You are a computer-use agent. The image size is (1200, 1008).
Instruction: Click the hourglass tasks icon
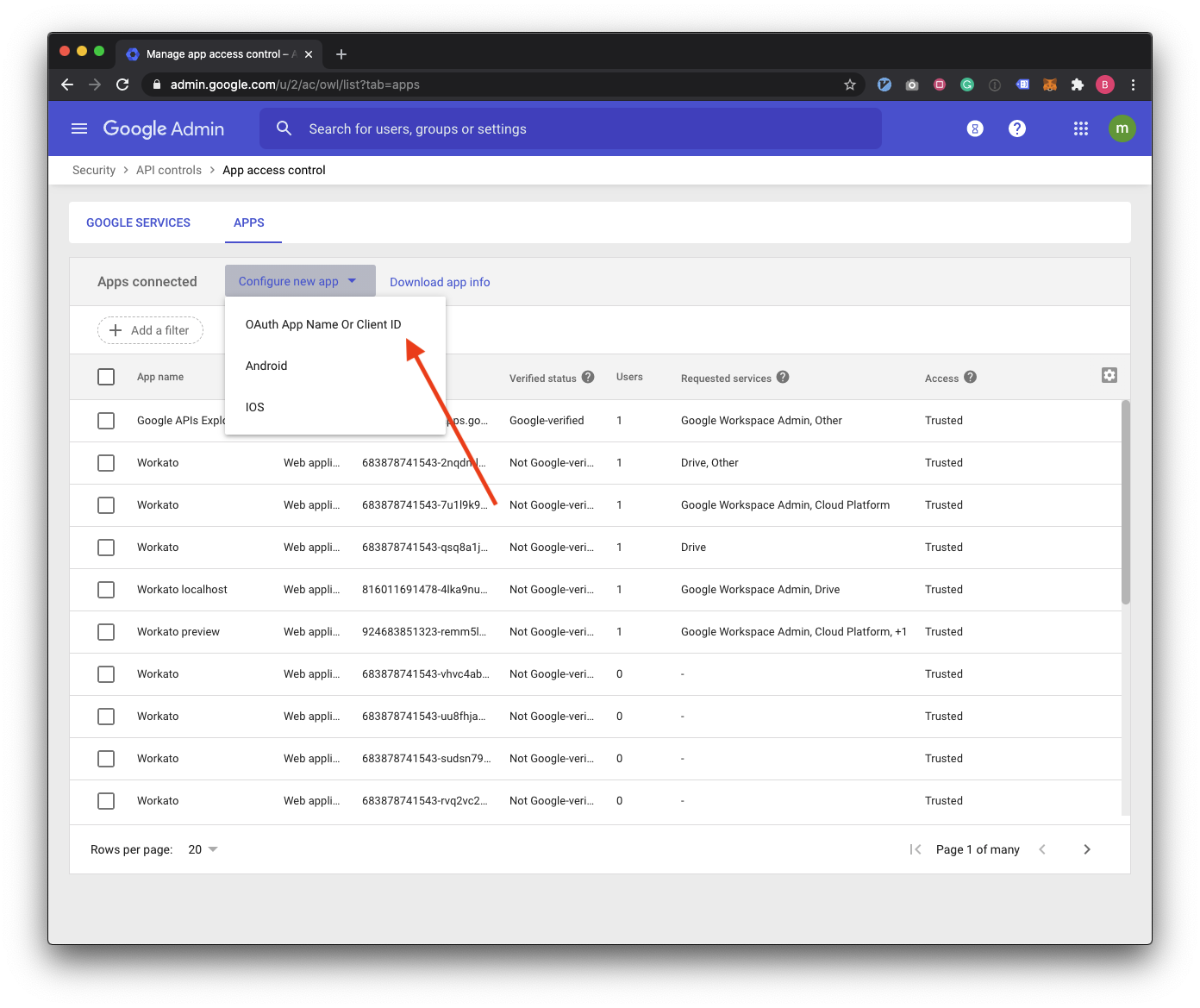coord(975,128)
